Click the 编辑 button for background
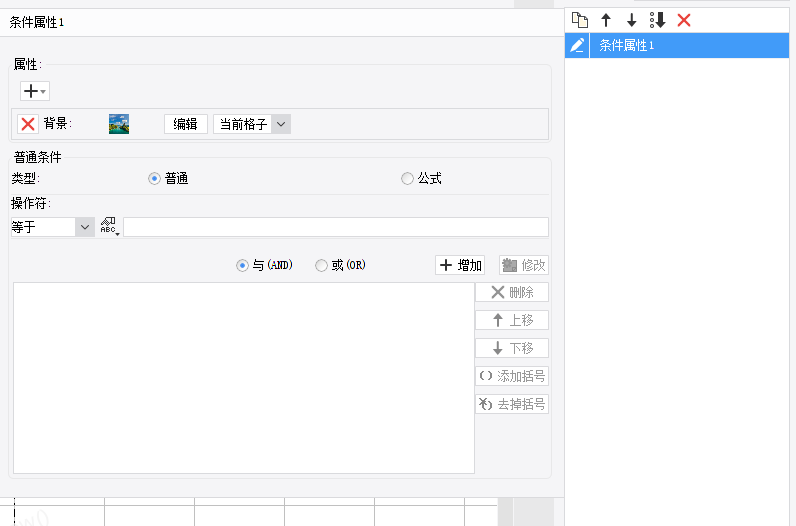This screenshot has height=526, width=796. [186, 124]
